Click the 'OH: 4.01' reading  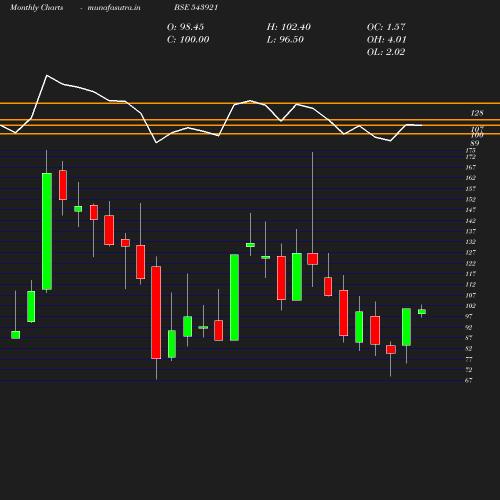[387, 40]
